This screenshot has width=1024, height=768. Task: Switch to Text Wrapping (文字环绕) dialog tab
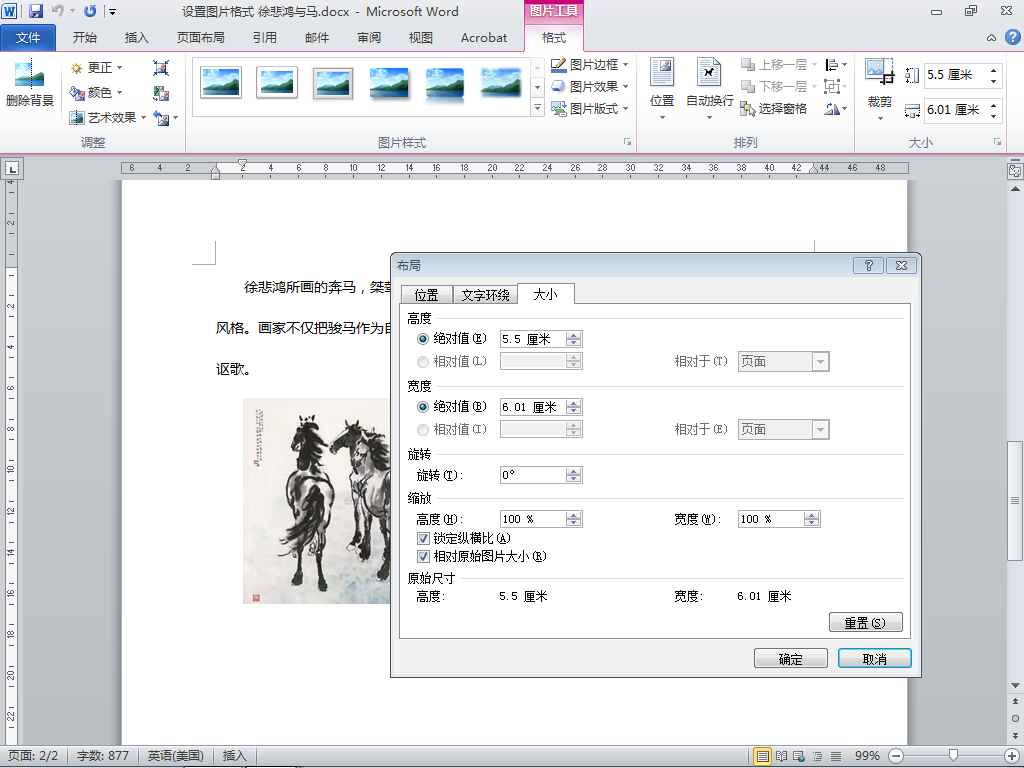click(485, 295)
